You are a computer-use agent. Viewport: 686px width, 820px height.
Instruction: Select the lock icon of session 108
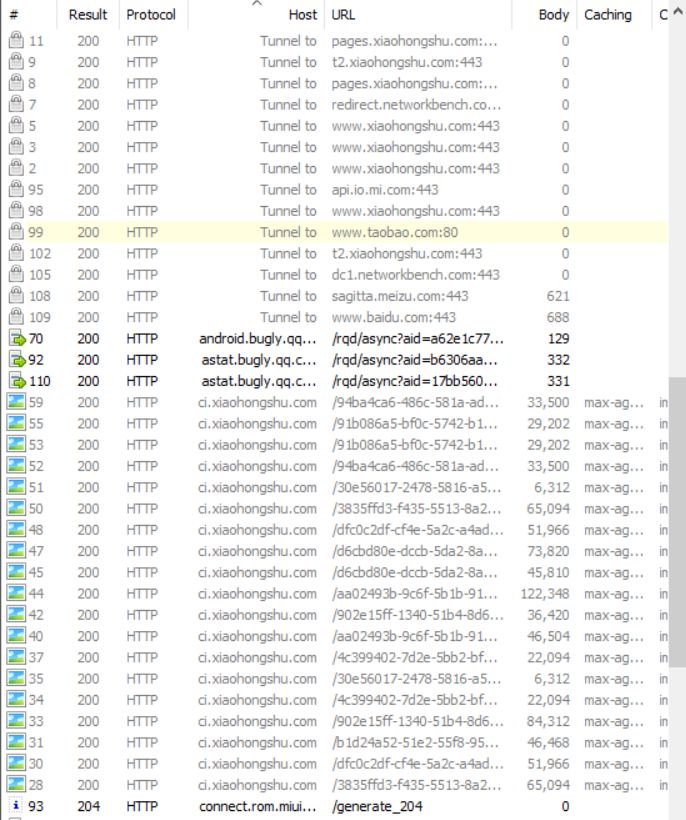point(16,295)
